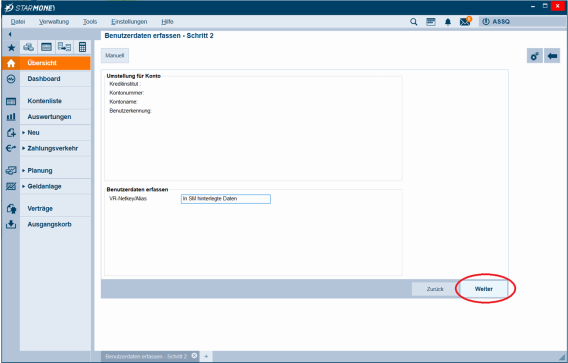Open Verträge in the sidebar
The image size is (568, 363).
click(55, 209)
